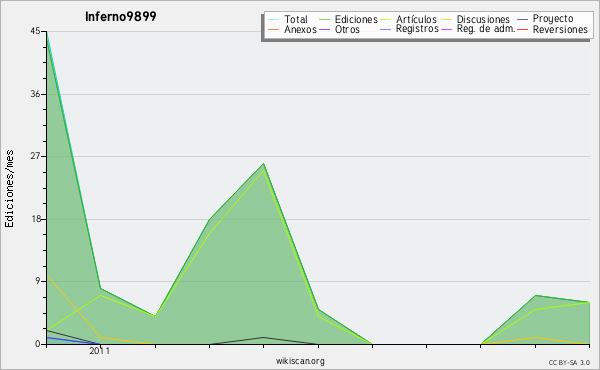Click the Anexos legend label
The image size is (600, 370).
(300, 29)
